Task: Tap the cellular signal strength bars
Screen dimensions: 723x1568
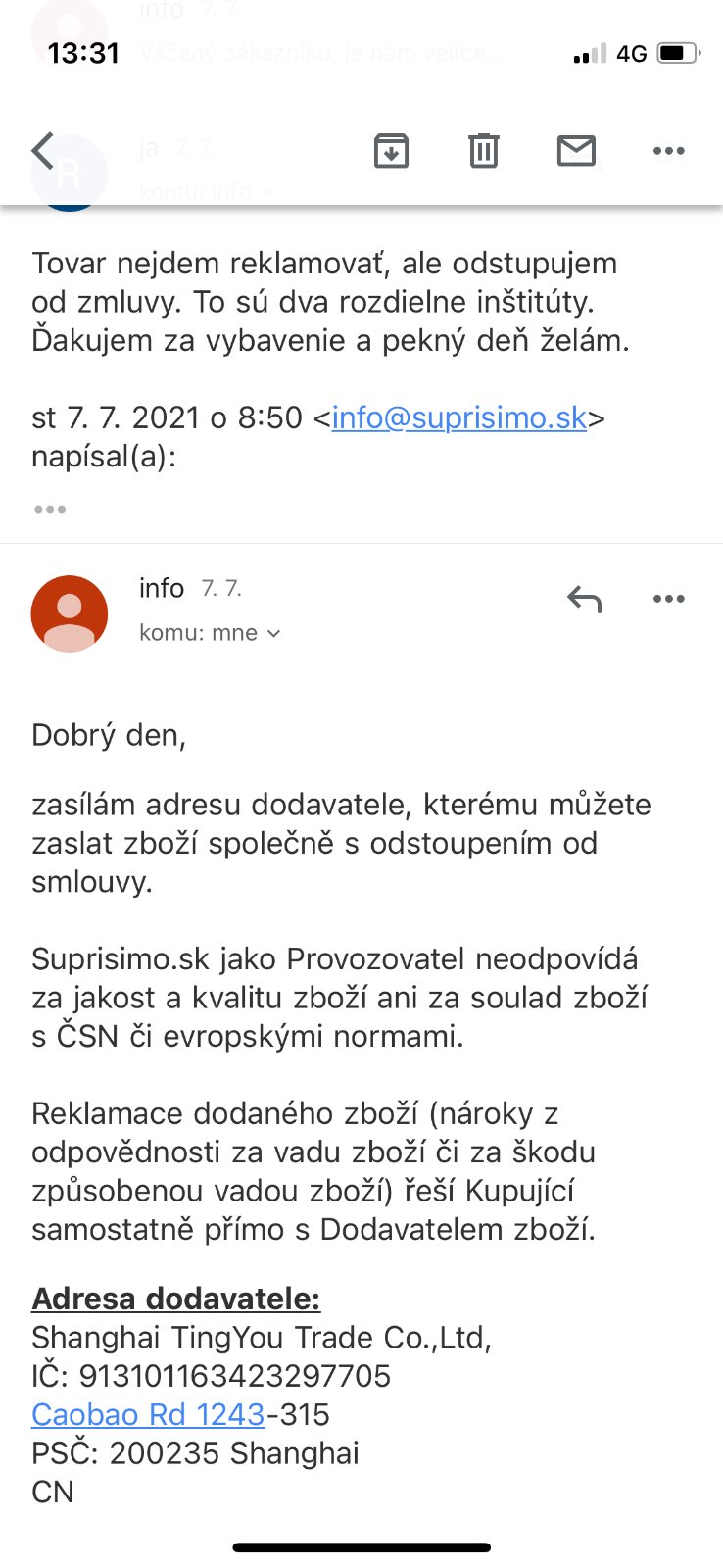Action: pyautogui.click(x=590, y=54)
